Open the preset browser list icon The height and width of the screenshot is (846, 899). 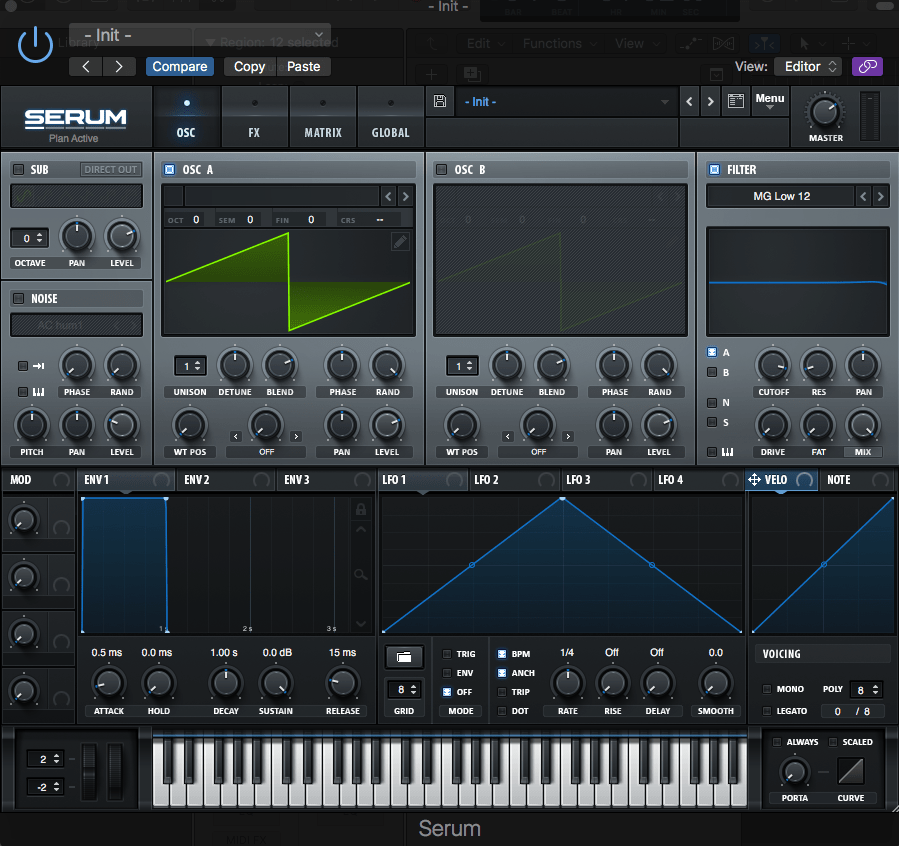737,102
